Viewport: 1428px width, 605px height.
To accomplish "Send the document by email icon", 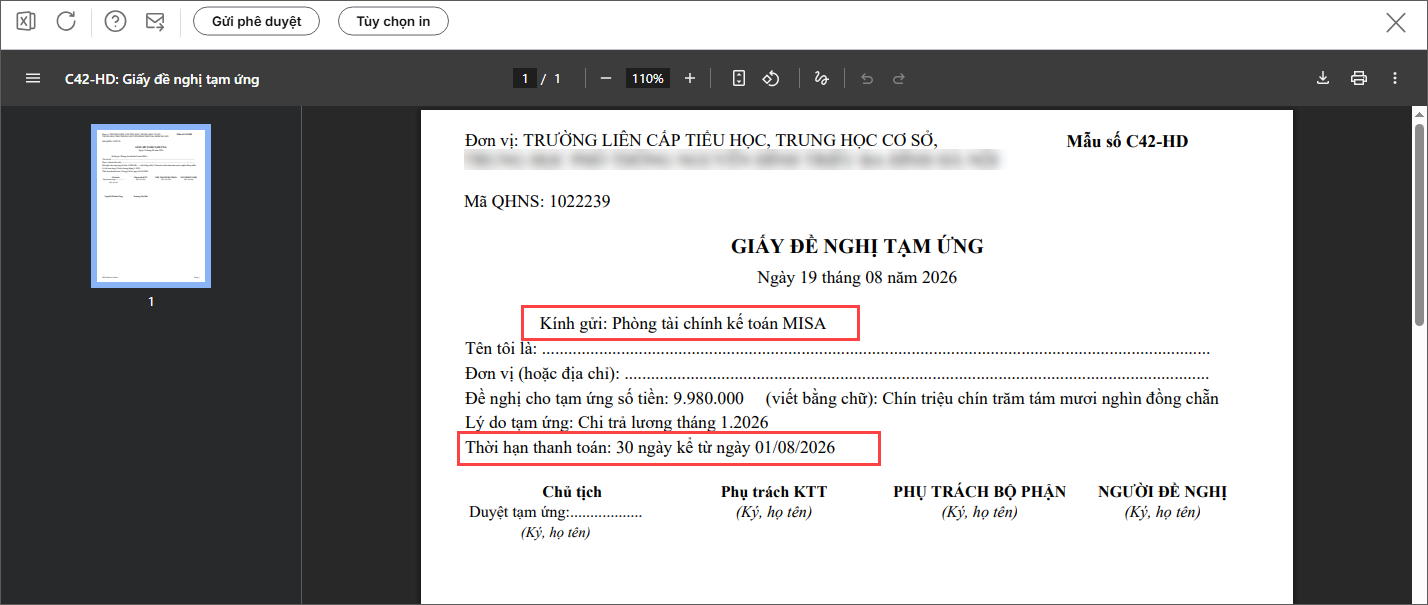I will [155, 21].
